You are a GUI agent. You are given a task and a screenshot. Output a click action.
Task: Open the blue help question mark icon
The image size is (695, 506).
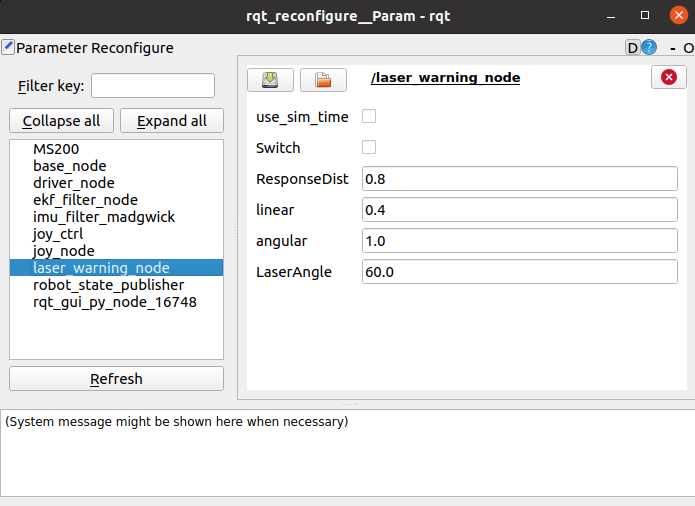tap(649, 47)
